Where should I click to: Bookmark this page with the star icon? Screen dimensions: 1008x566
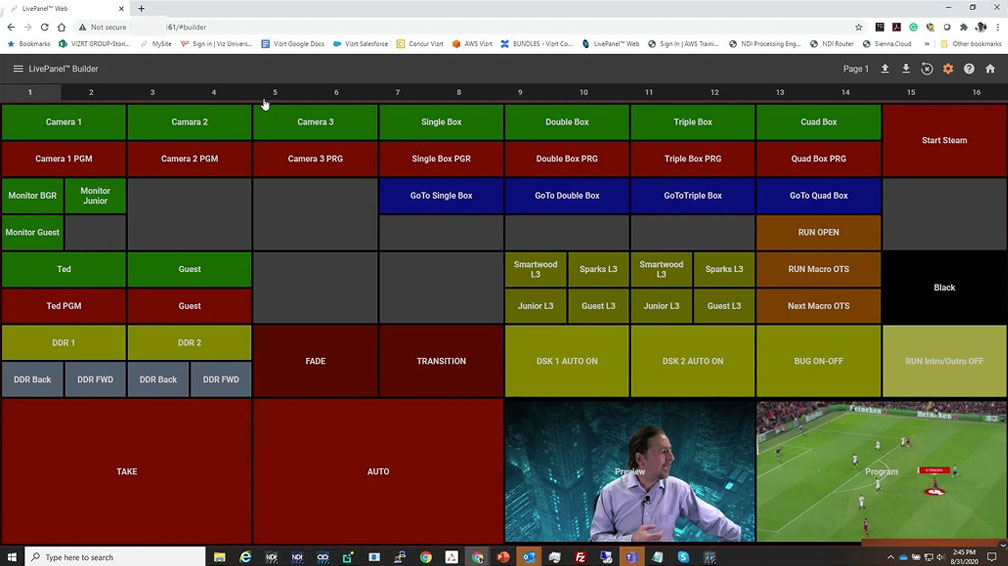click(x=858, y=27)
